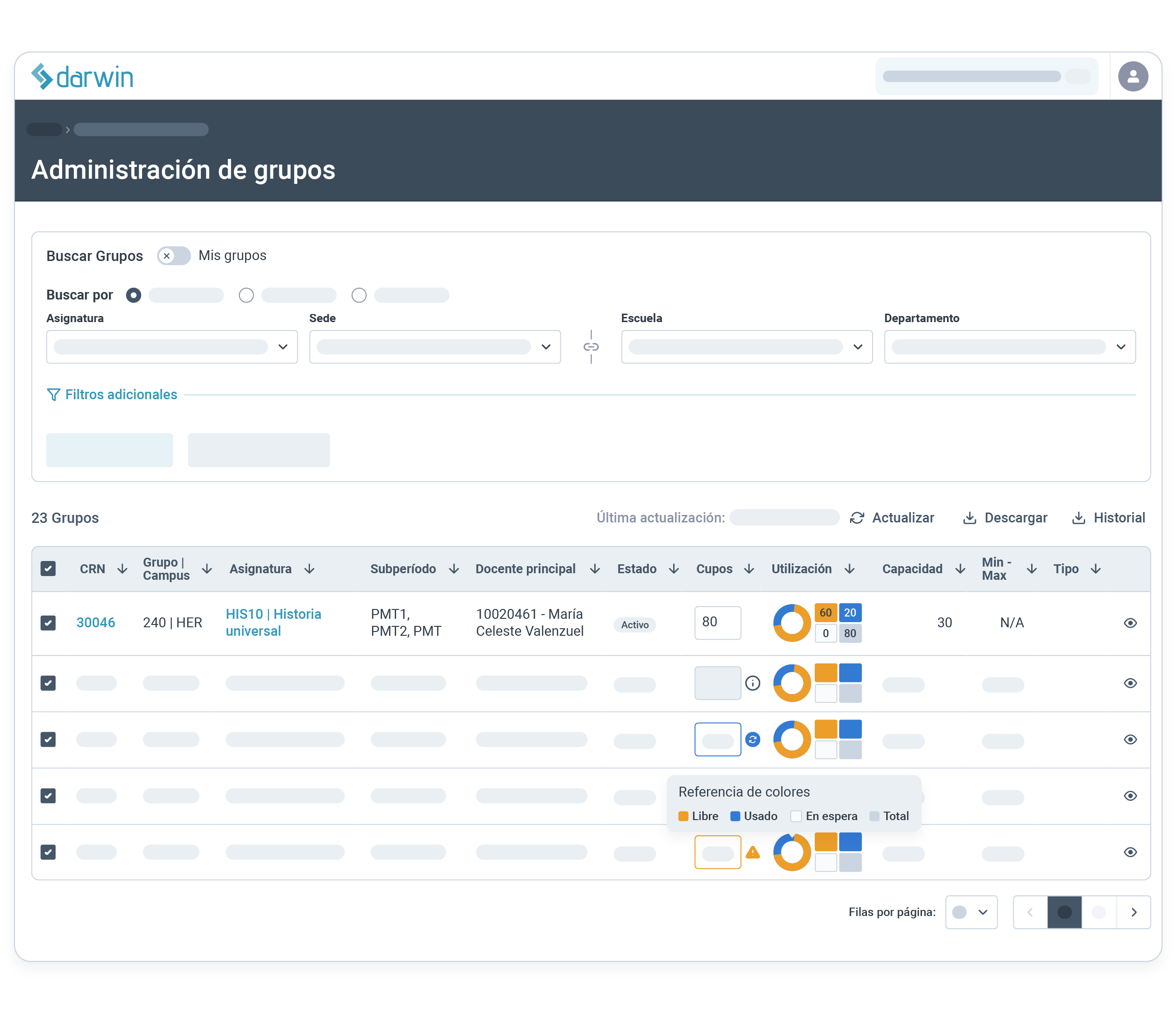Uncheck the select-all header checkbox
Viewport: 1176px width, 1019px height.
click(48, 569)
